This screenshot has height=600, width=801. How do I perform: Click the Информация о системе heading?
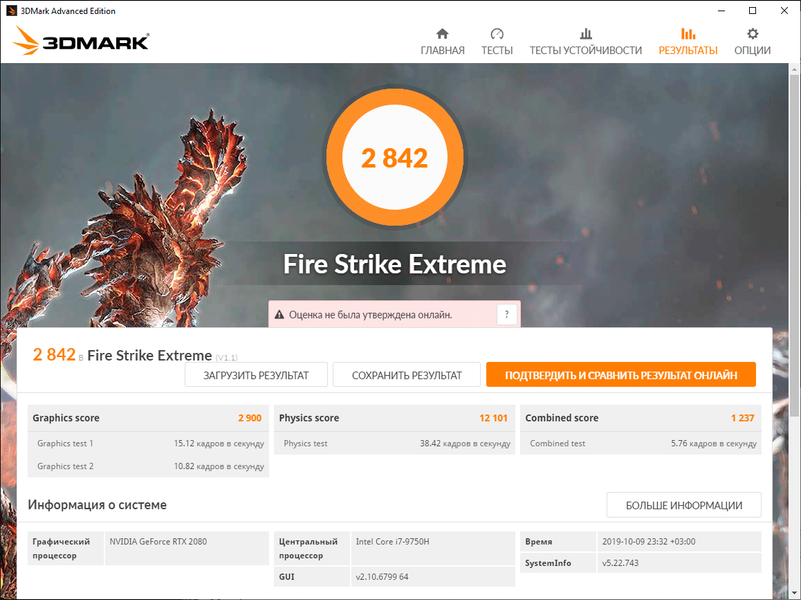click(x=97, y=505)
